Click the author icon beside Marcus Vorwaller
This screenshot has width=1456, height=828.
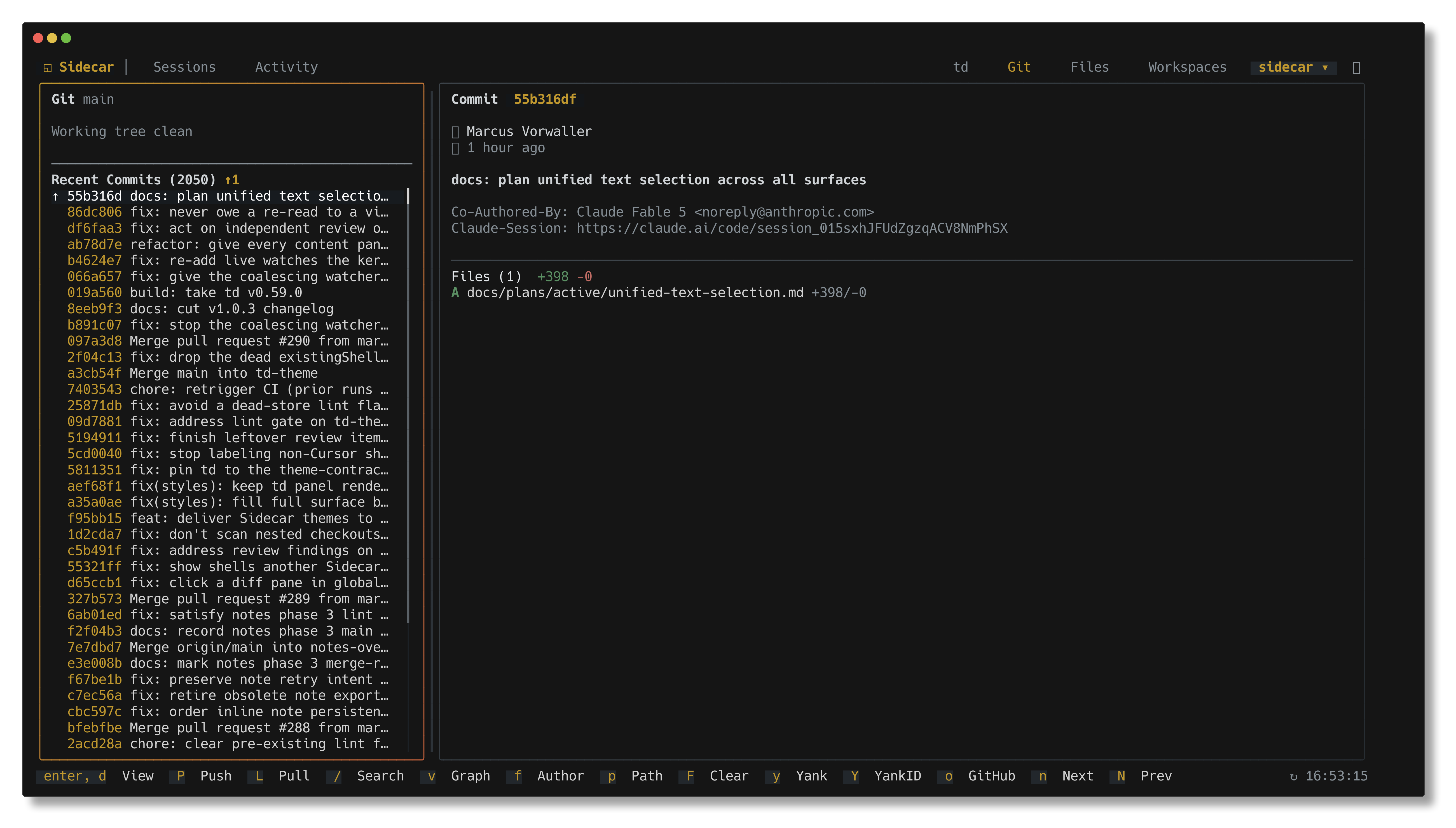(455, 132)
